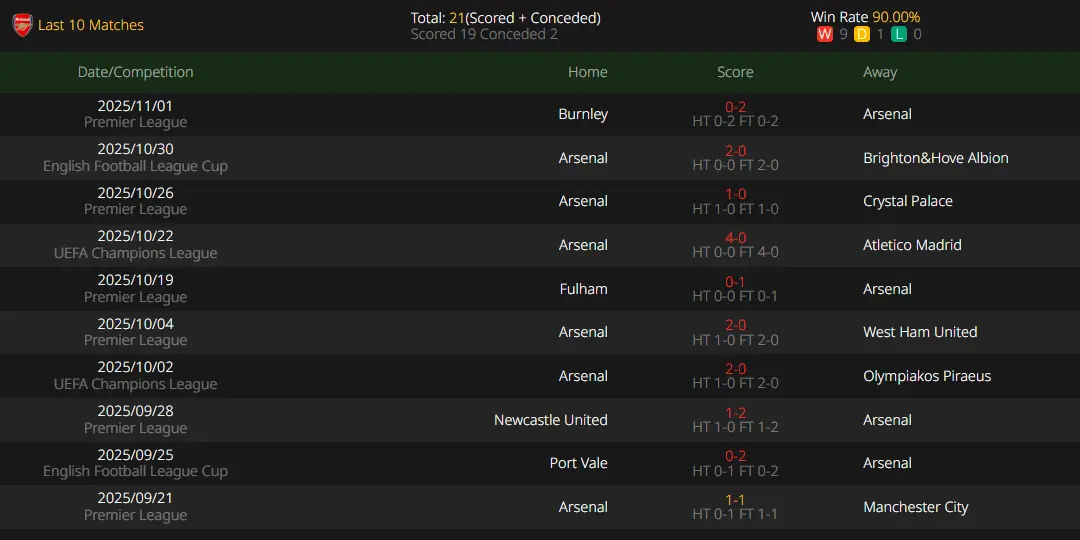This screenshot has height=540, width=1080.
Task: Open the Fulham team link
Action: 583,289
